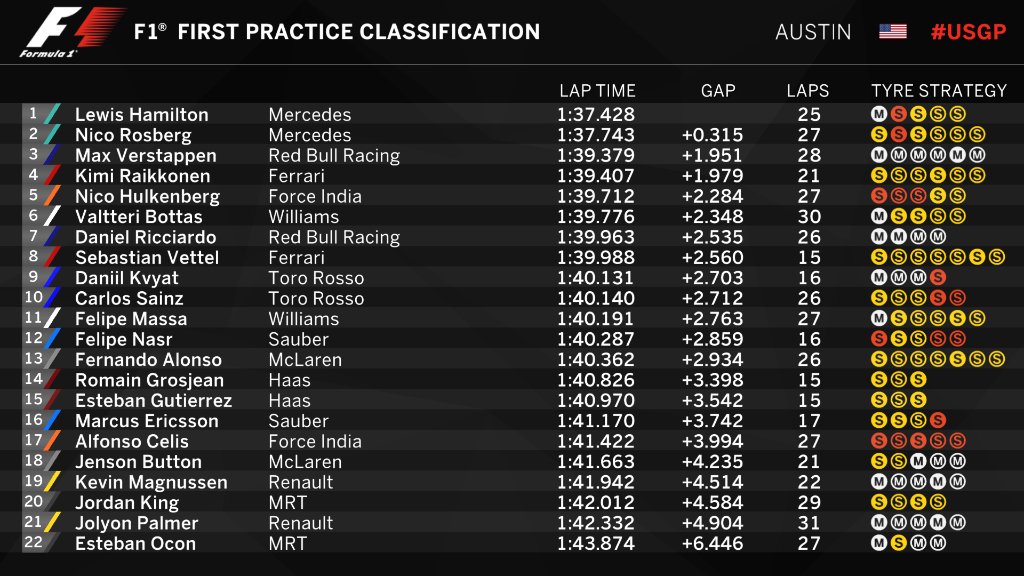
Task: Select the LAP TIME column header
Action: [598, 91]
